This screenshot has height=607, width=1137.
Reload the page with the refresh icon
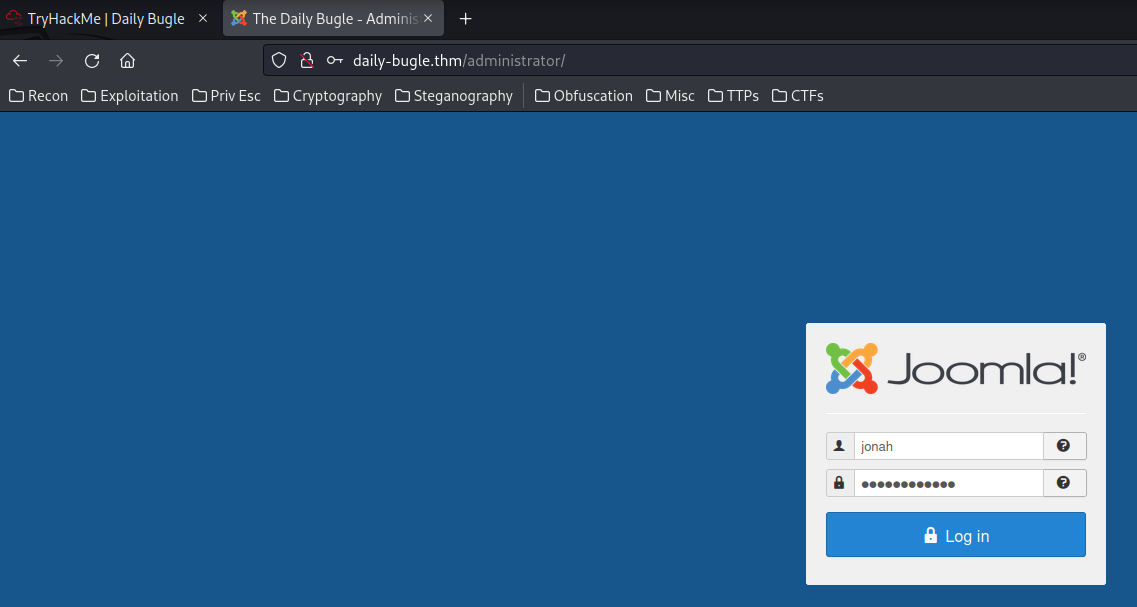[91, 60]
